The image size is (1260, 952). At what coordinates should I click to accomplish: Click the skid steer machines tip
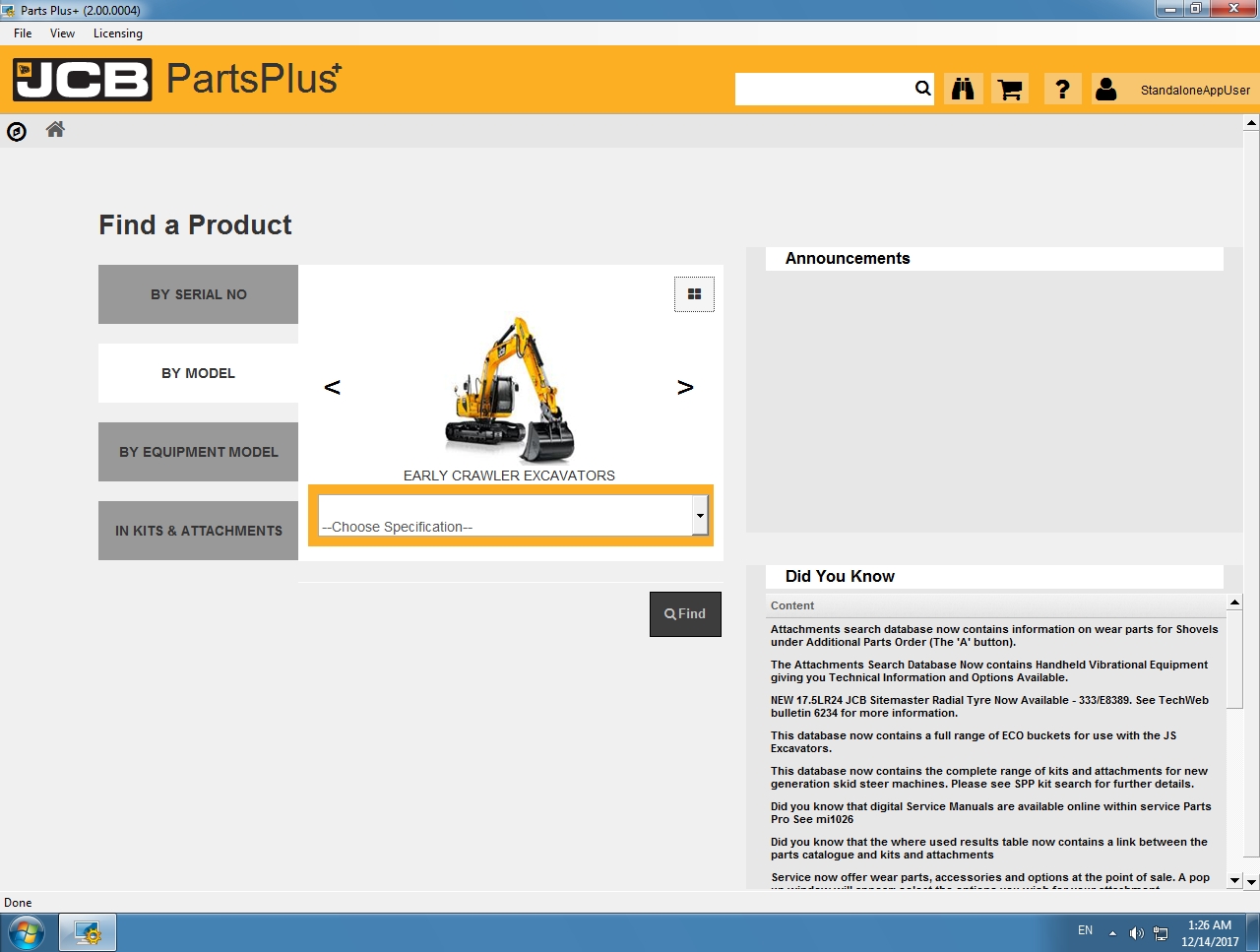click(x=989, y=778)
